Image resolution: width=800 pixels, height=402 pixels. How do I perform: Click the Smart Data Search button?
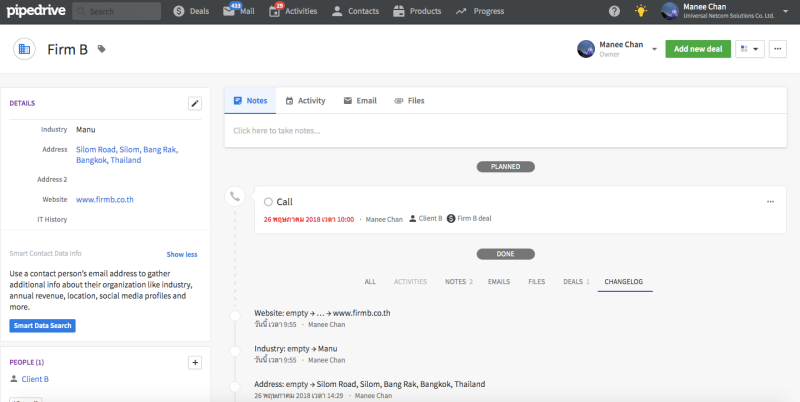point(42,326)
